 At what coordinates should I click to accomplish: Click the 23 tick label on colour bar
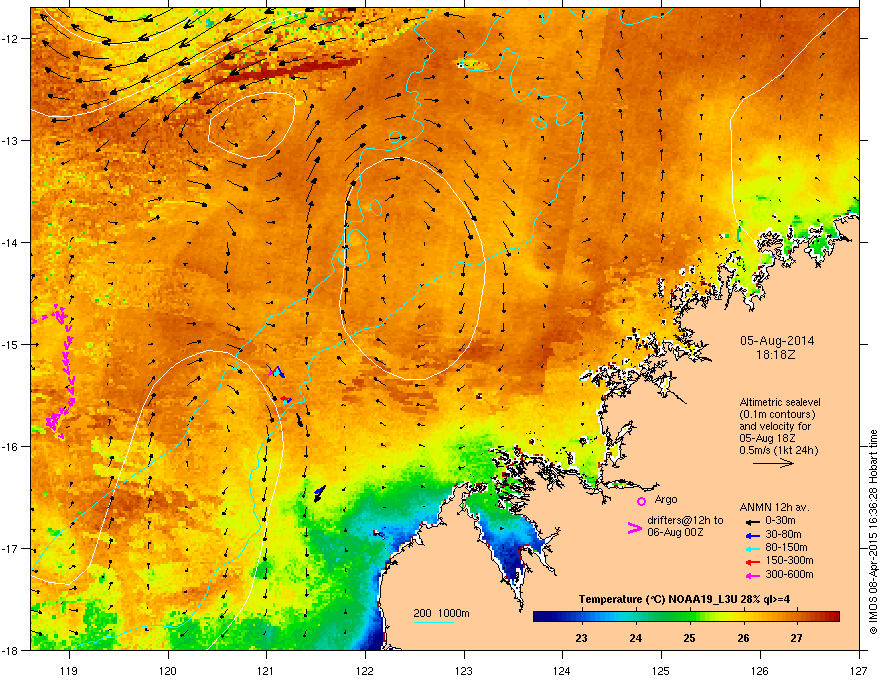[x=581, y=638]
